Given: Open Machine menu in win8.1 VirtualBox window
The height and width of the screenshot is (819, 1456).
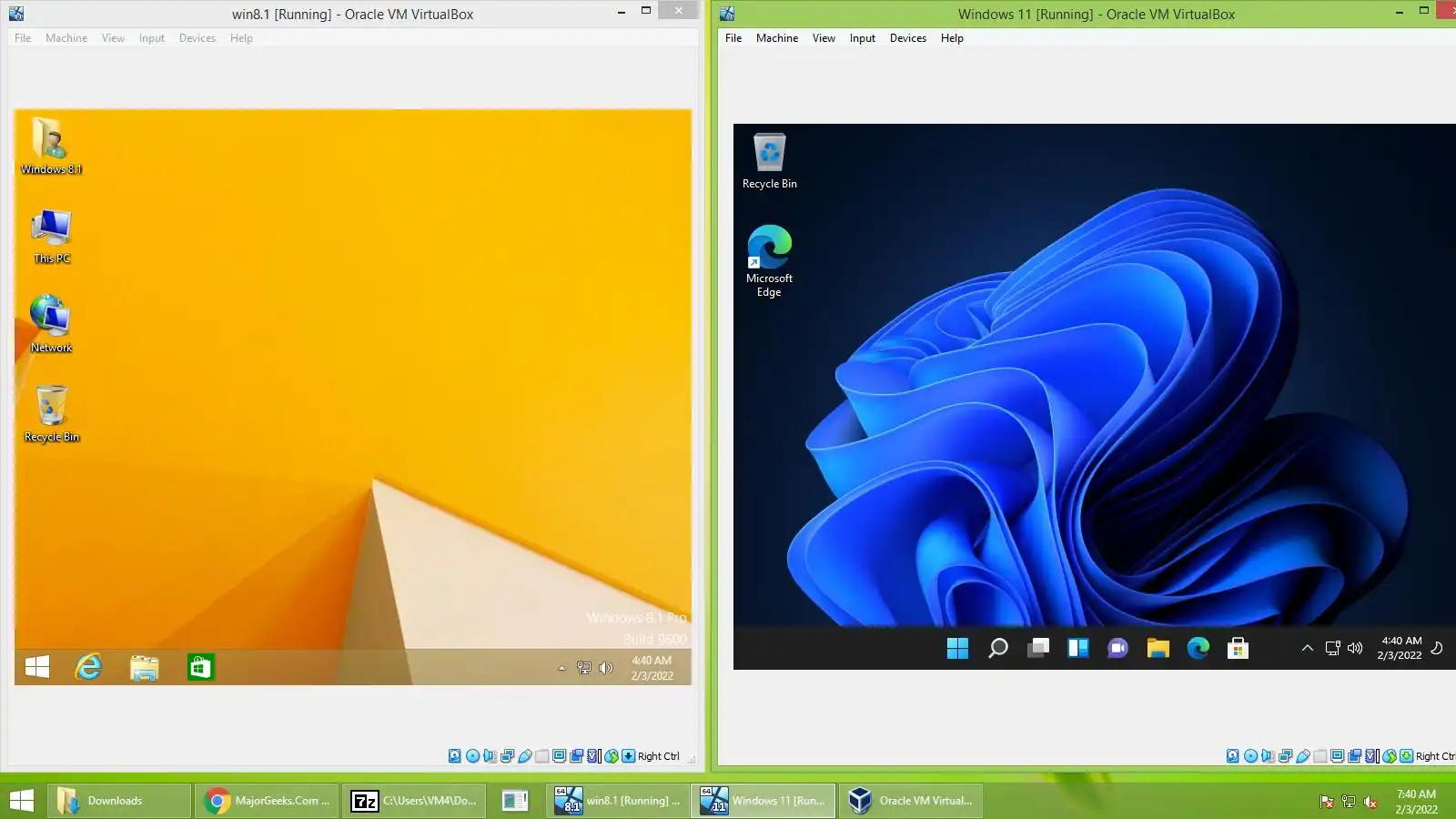Looking at the screenshot, I should [66, 38].
